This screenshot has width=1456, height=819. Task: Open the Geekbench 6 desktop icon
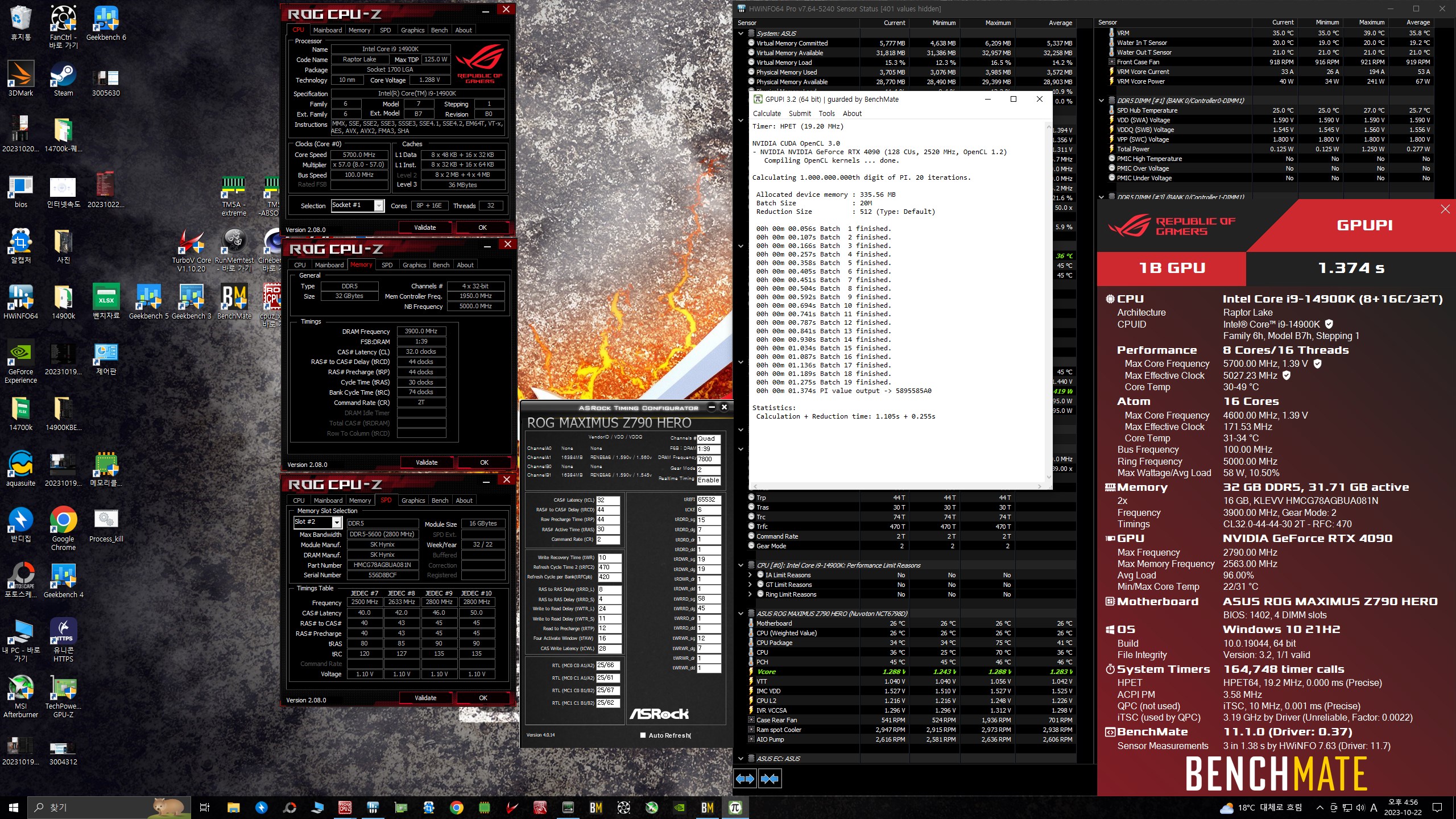pos(106,23)
